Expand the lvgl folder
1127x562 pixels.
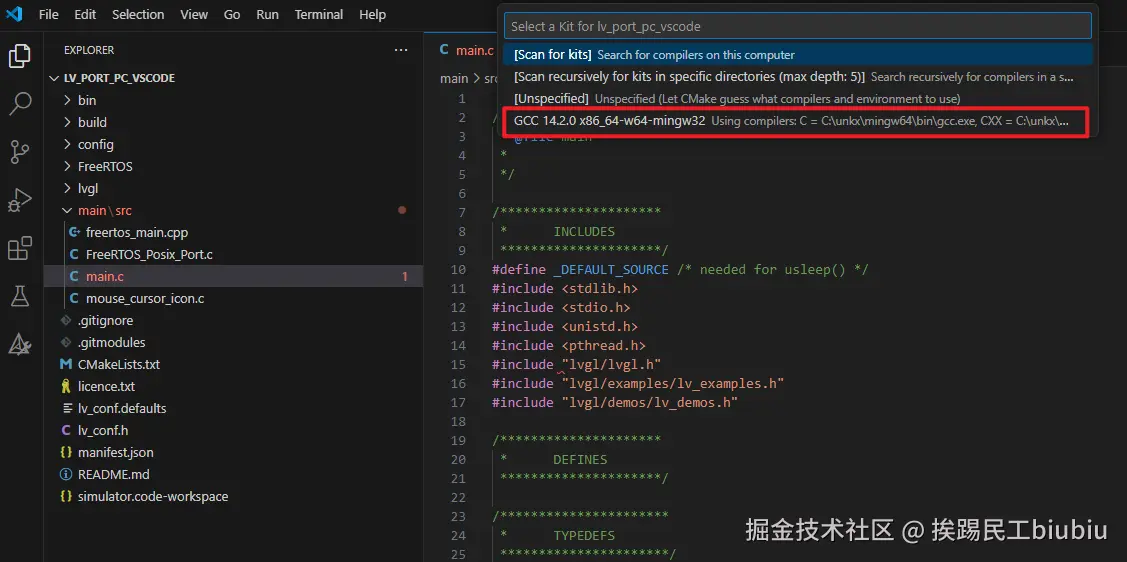(234, 188)
